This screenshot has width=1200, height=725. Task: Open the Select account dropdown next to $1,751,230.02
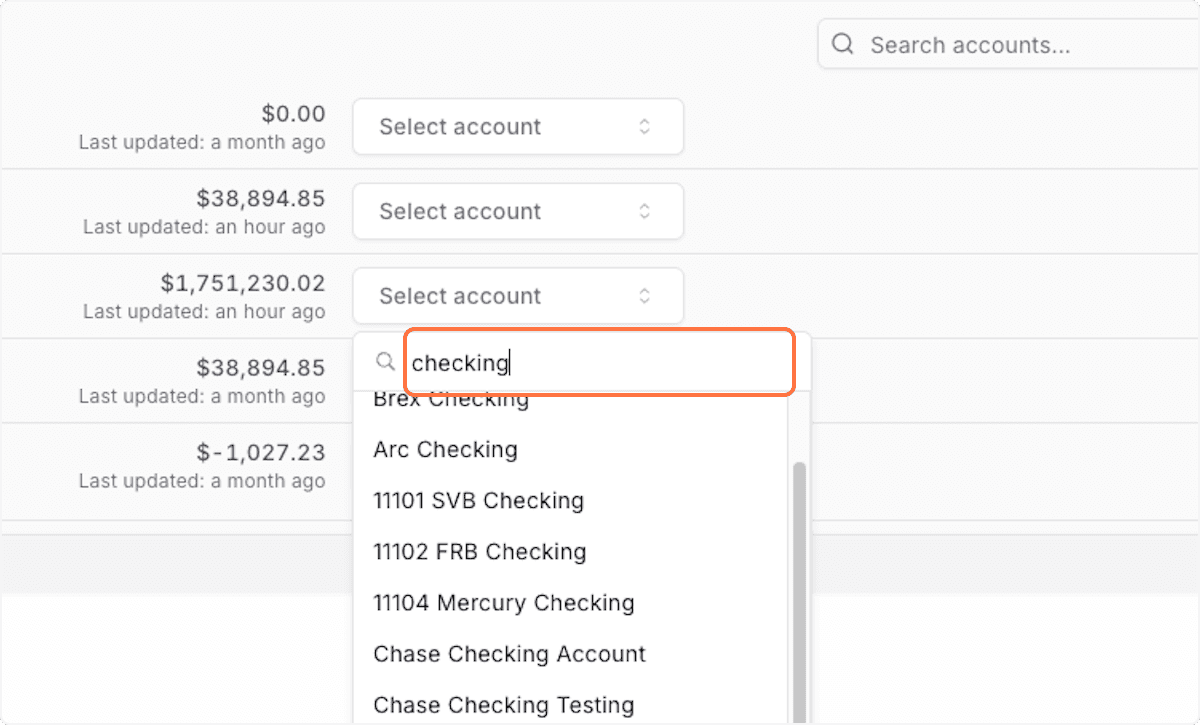[517, 295]
